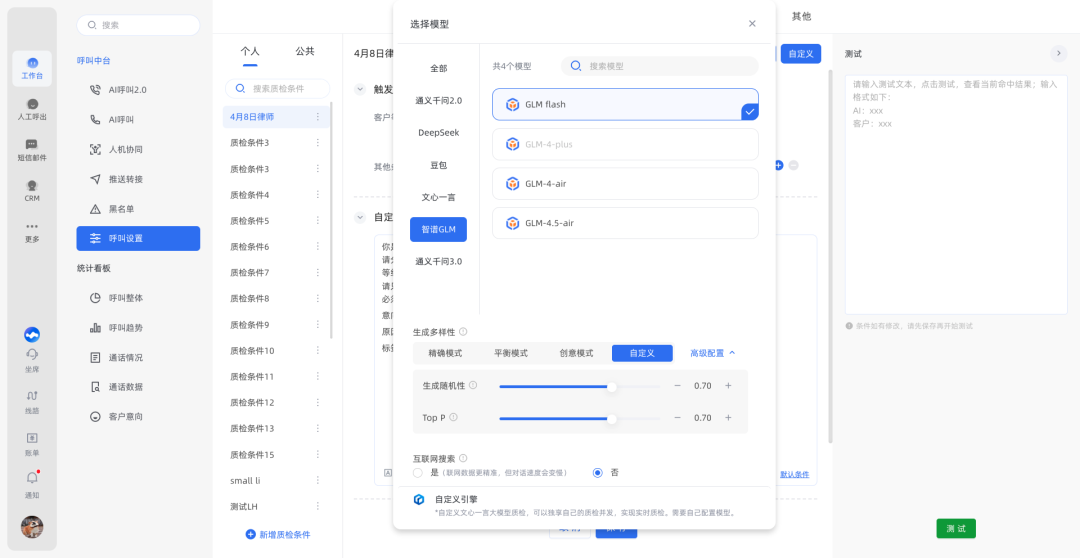The image size is (1080, 558).
Task: Click the 搜索模型 search field
Action: click(x=660, y=66)
